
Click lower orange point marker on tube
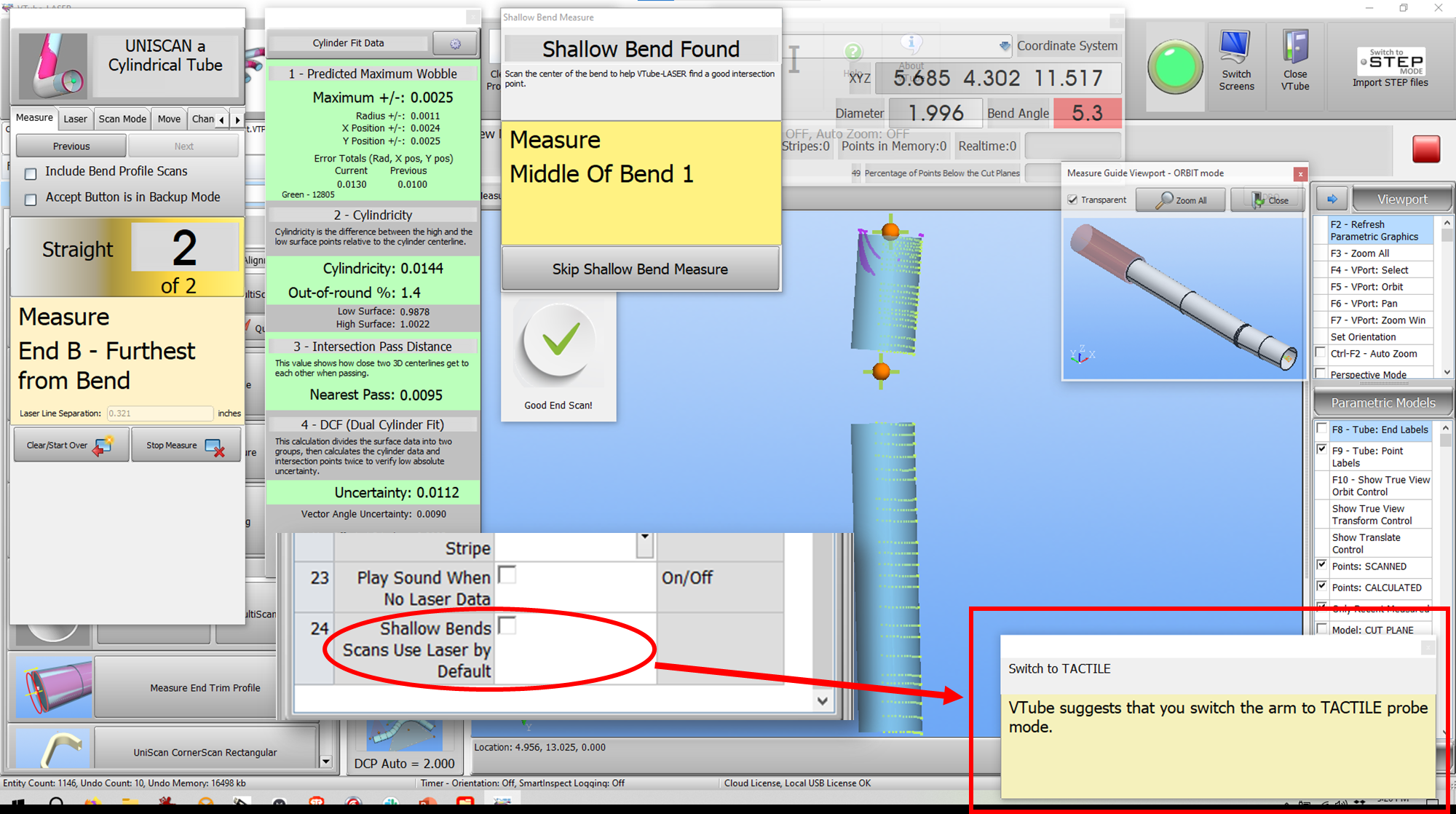[x=881, y=371]
